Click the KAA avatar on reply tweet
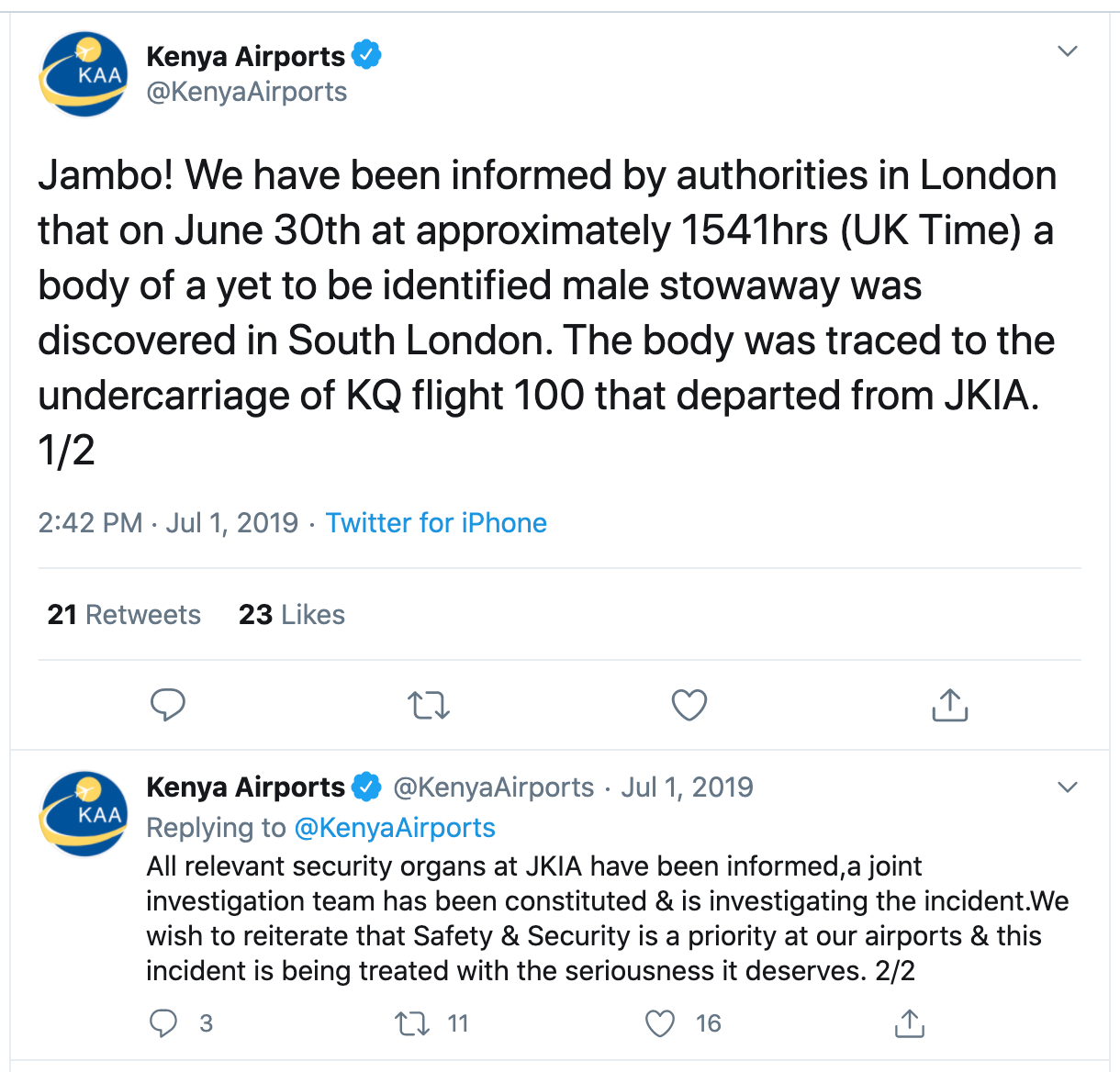The image size is (1120, 1072). [x=84, y=813]
